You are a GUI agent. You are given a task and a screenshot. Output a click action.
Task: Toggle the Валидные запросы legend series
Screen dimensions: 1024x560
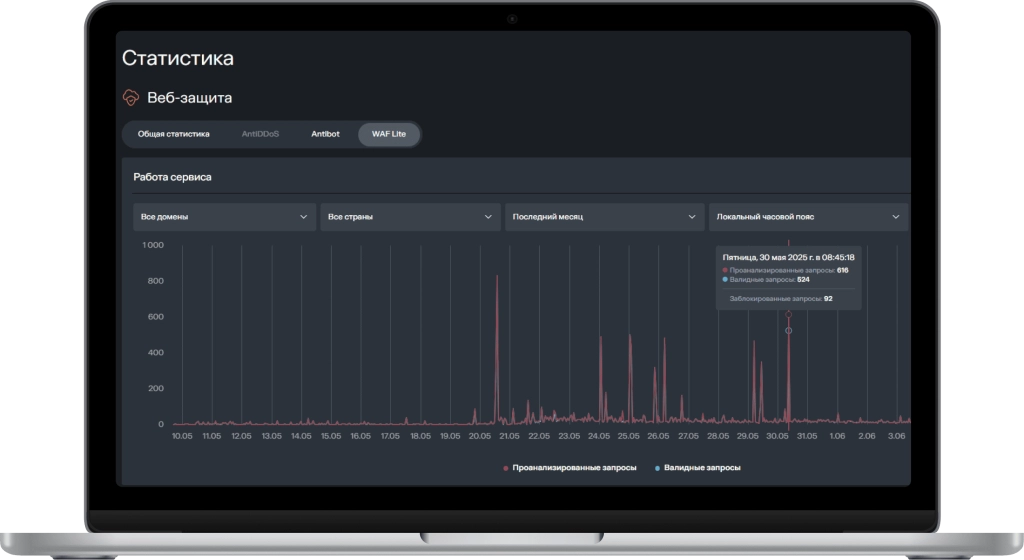click(x=697, y=467)
